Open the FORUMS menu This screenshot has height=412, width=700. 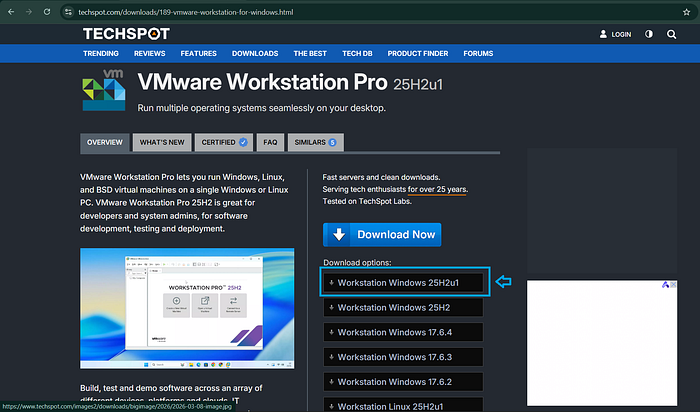click(x=478, y=54)
